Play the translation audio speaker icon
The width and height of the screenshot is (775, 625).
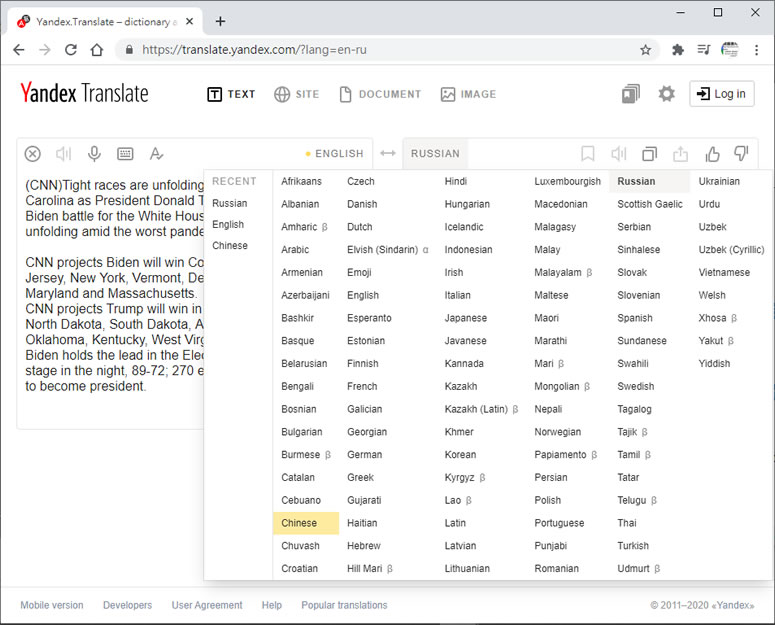click(x=618, y=154)
